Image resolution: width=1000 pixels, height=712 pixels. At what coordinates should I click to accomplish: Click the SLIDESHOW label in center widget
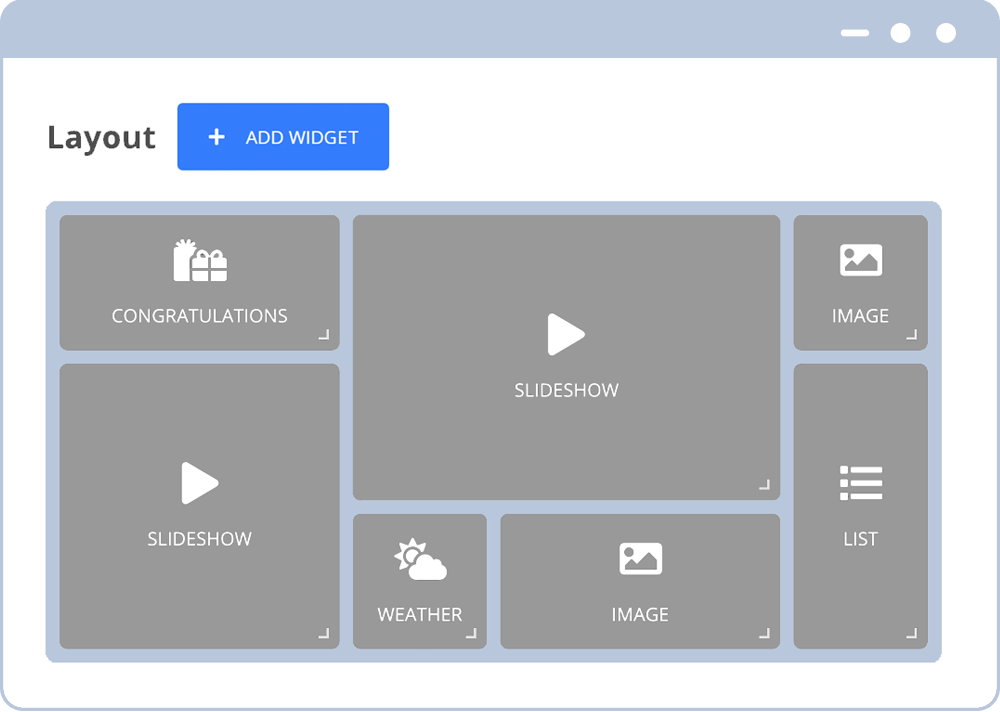[x=566, y=390]
